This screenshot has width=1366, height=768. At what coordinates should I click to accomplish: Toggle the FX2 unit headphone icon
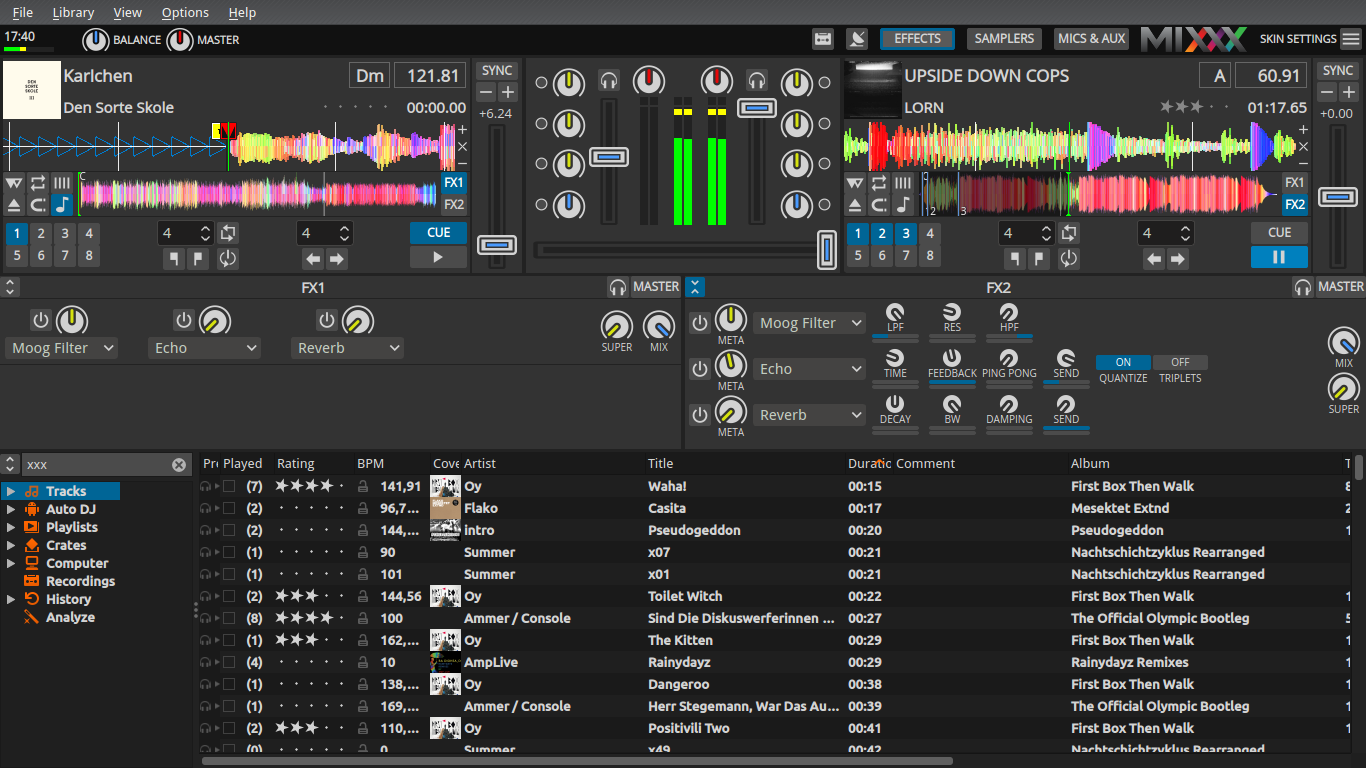[x=1302, y=287]
